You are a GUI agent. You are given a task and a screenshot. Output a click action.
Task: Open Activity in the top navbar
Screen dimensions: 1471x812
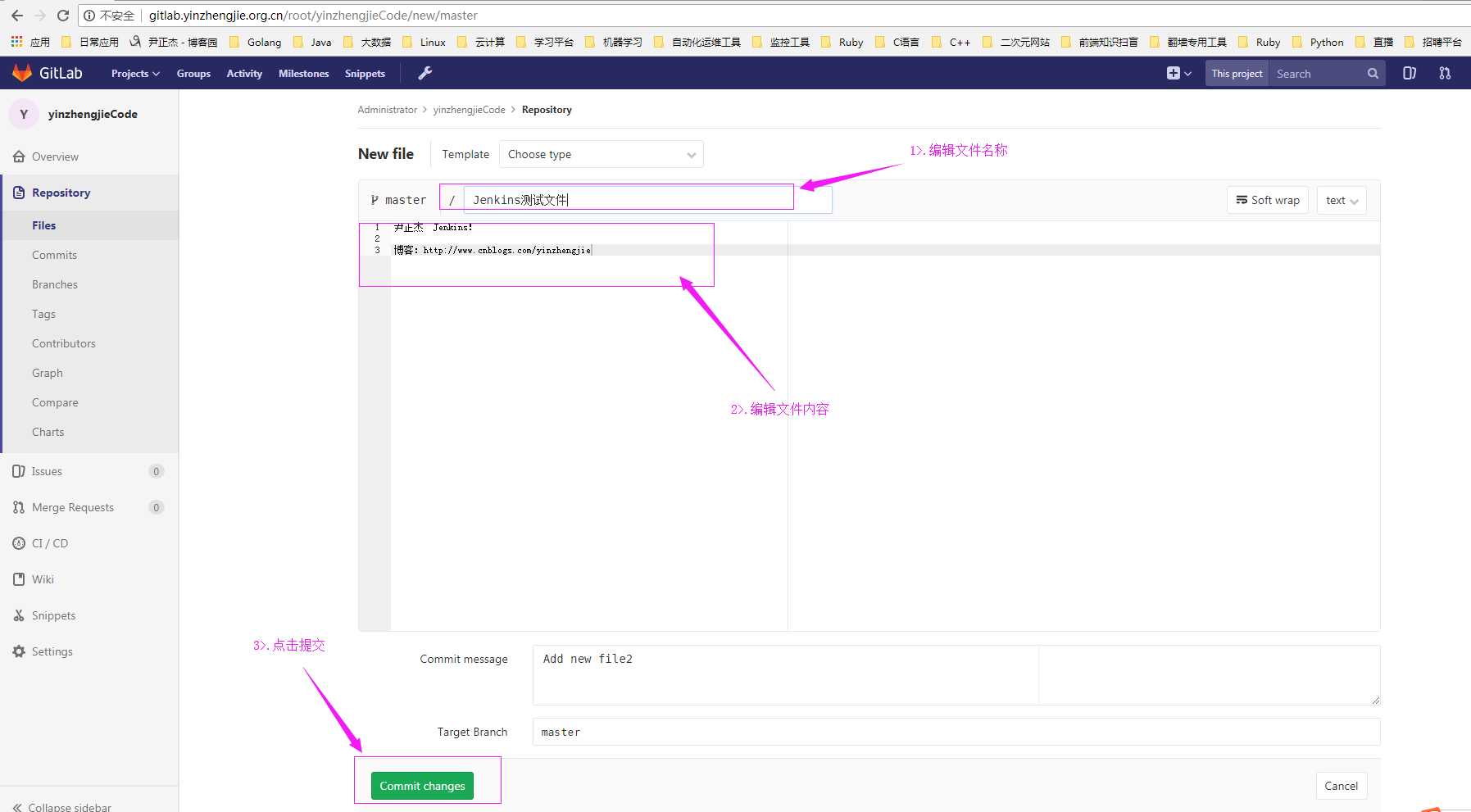(244, 73)
